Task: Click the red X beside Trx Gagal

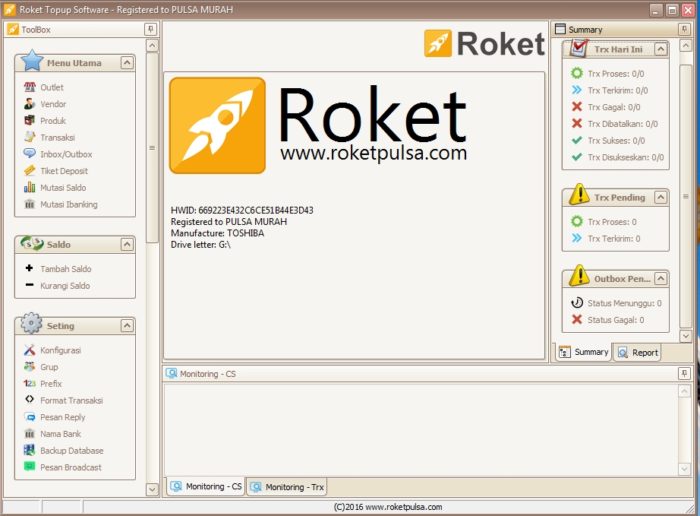Action: pyautogui.click(x=577, y=106)
